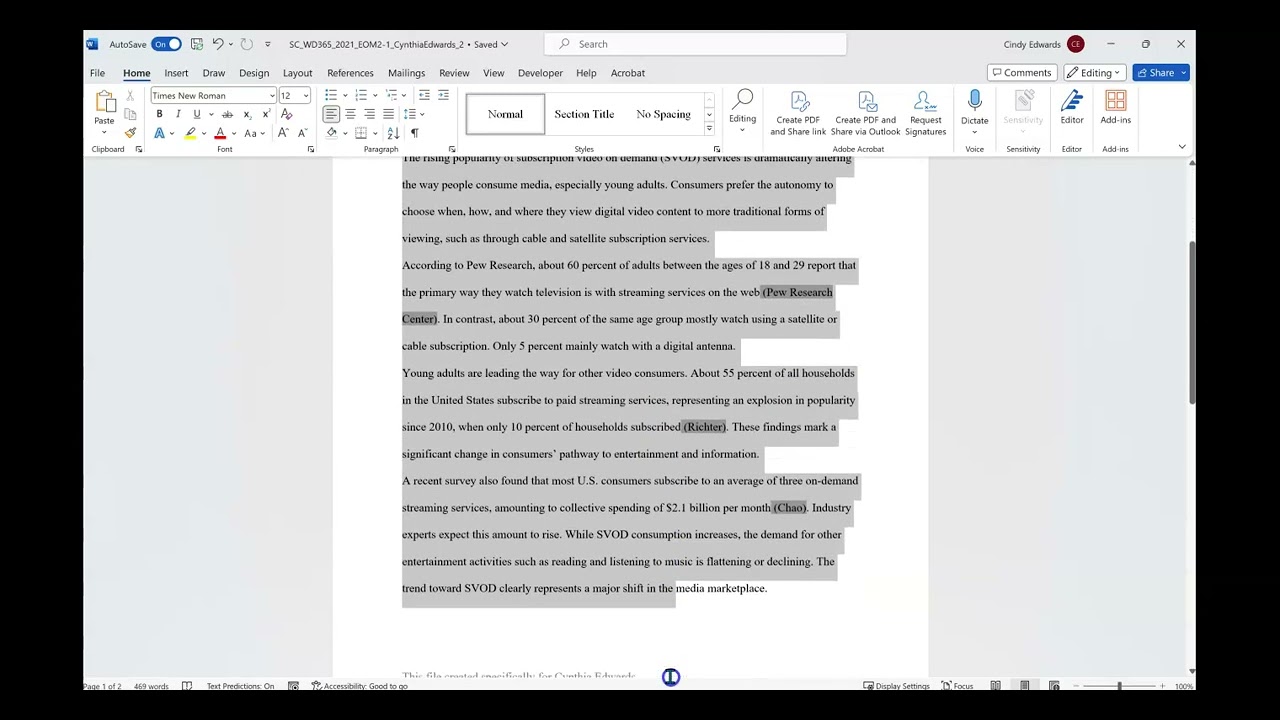Image resolution: width=1280 pixels, height=720 pixels.
Task: Toggle Italic formatting
Action: pyautogui.click(x=178, y=114)
